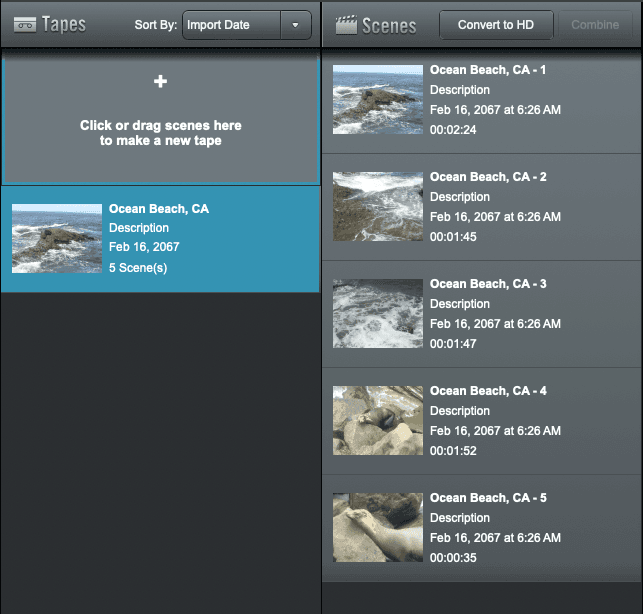
Task: Click the duration 00:00:35
Action: tap(453, 558)
